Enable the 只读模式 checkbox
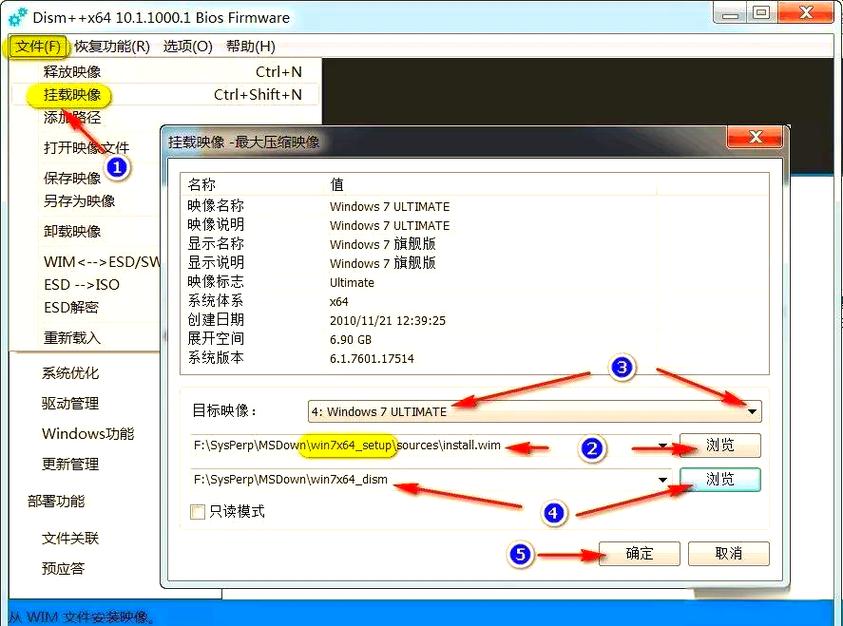Screen dimensions: 843x626 [198, 511]
